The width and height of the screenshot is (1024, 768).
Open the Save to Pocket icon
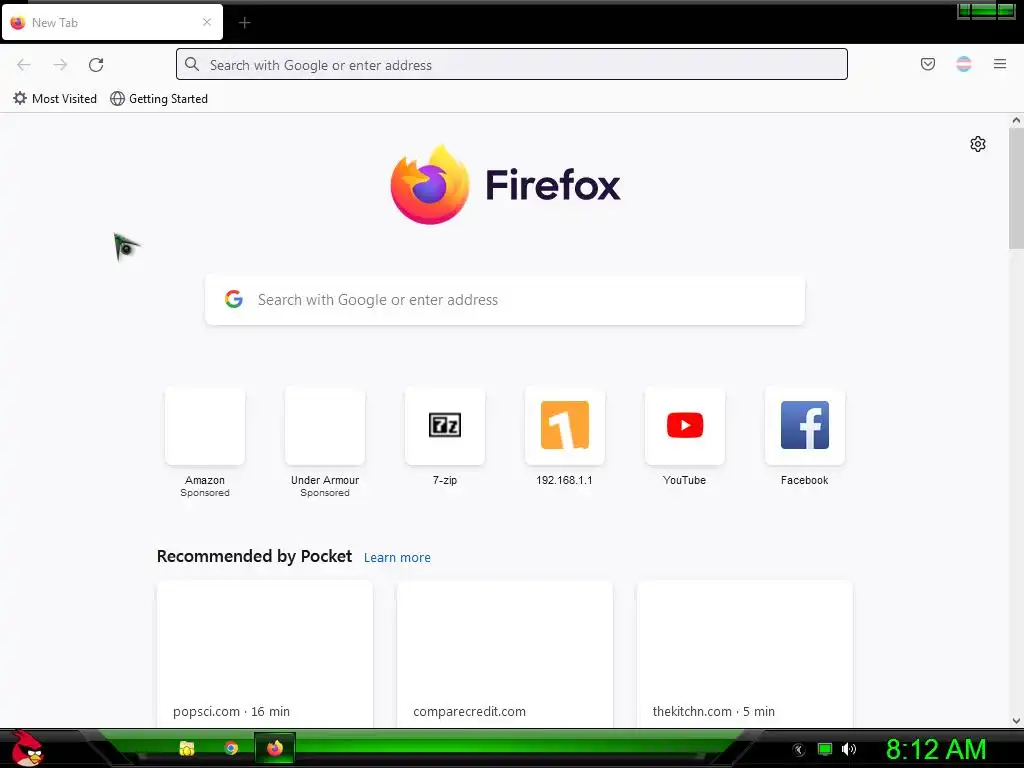click(927, 64)
